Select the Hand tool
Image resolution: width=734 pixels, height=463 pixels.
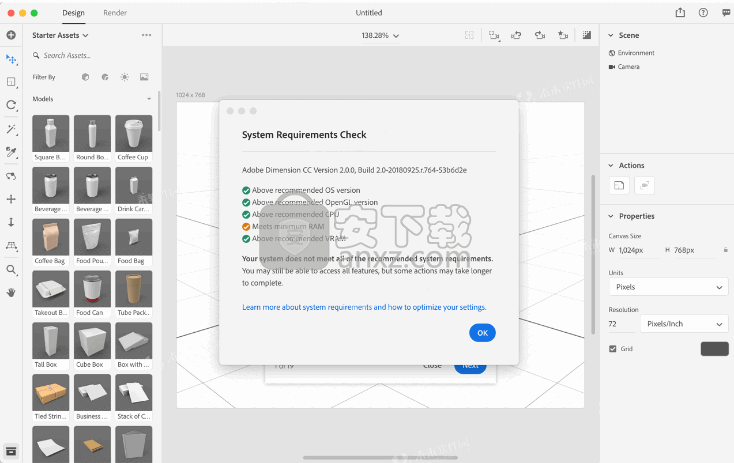(11, 293)
